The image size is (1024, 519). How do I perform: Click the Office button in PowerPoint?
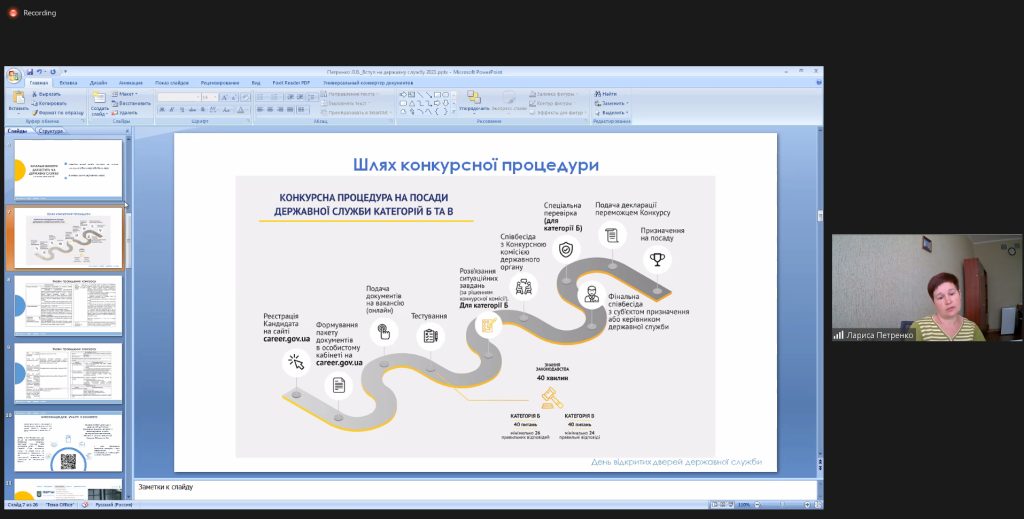click(x=12, y=76)
